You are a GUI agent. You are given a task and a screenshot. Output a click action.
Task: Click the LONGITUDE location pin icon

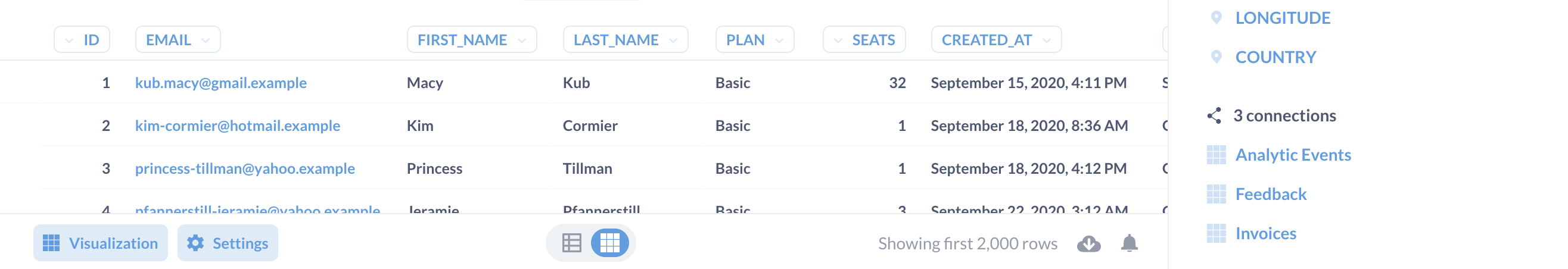[1216, 18]
